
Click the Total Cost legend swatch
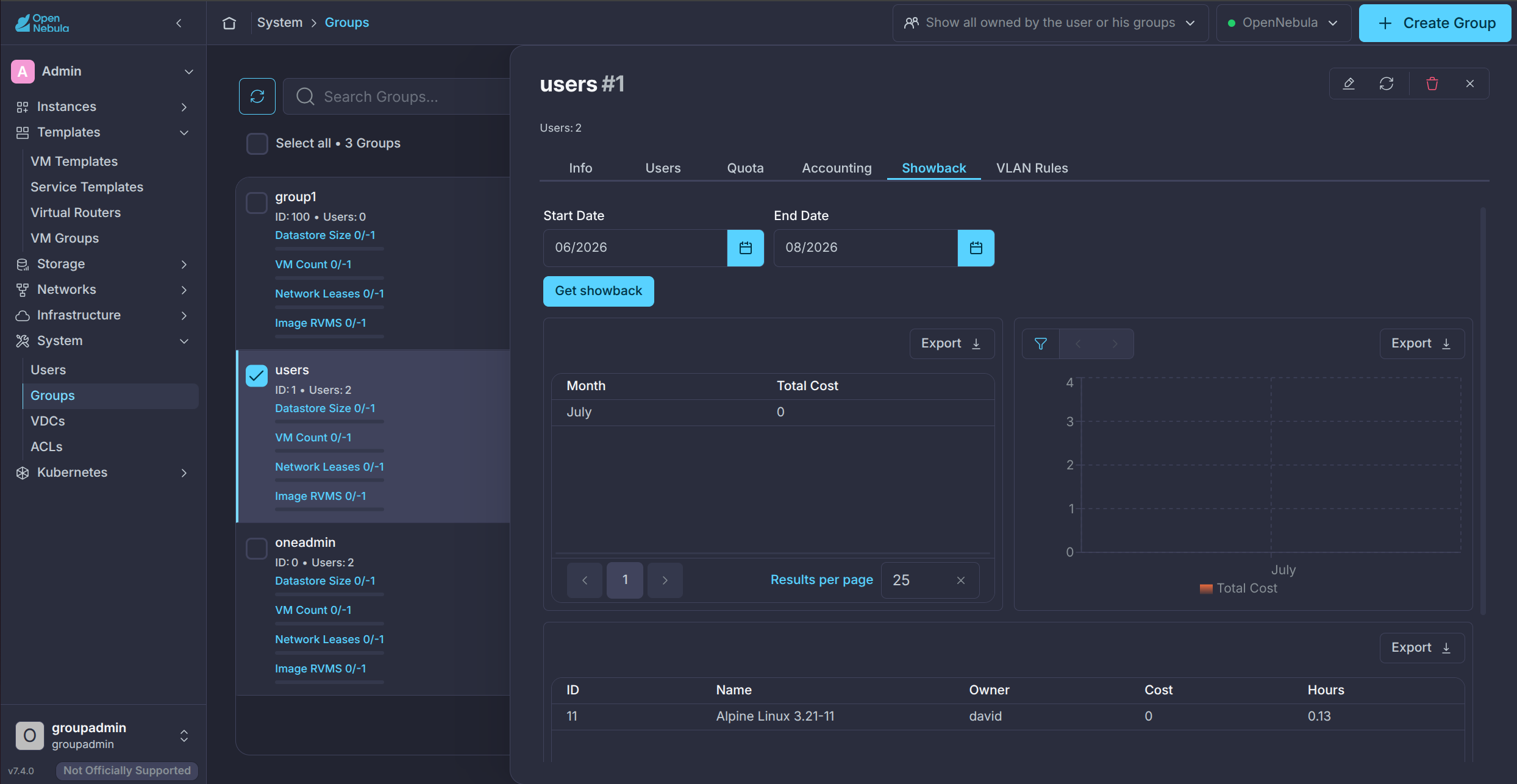[x=1205, y=589]
